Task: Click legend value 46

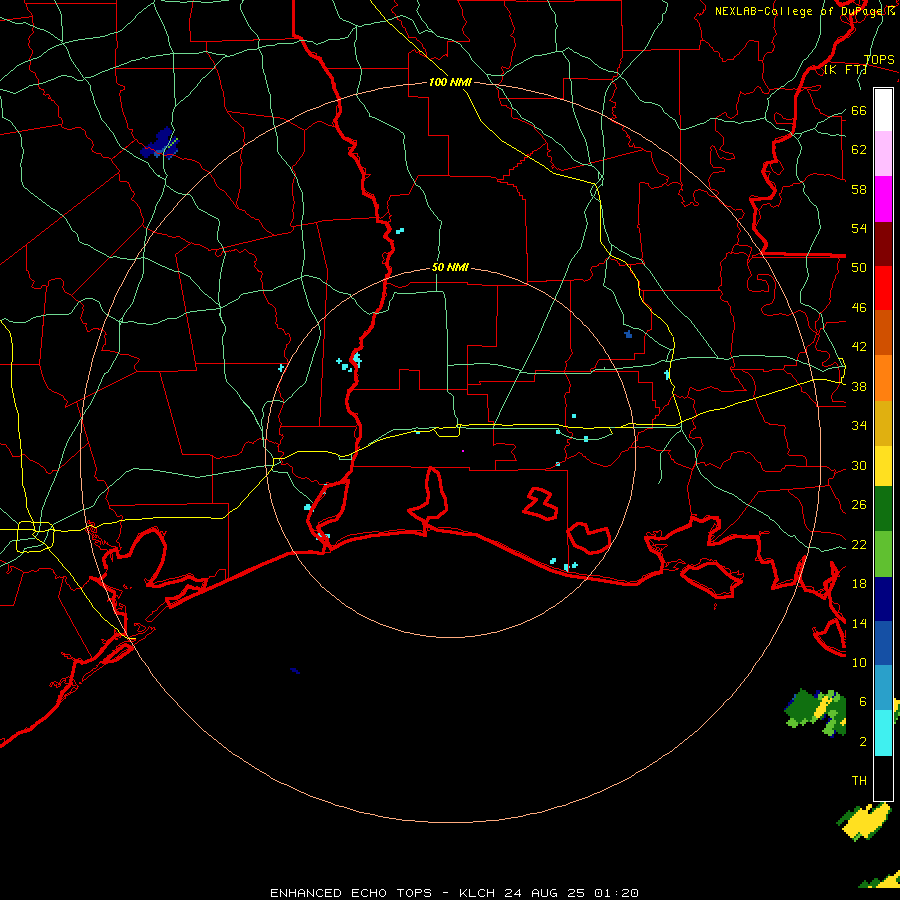Action: [859, 308]
